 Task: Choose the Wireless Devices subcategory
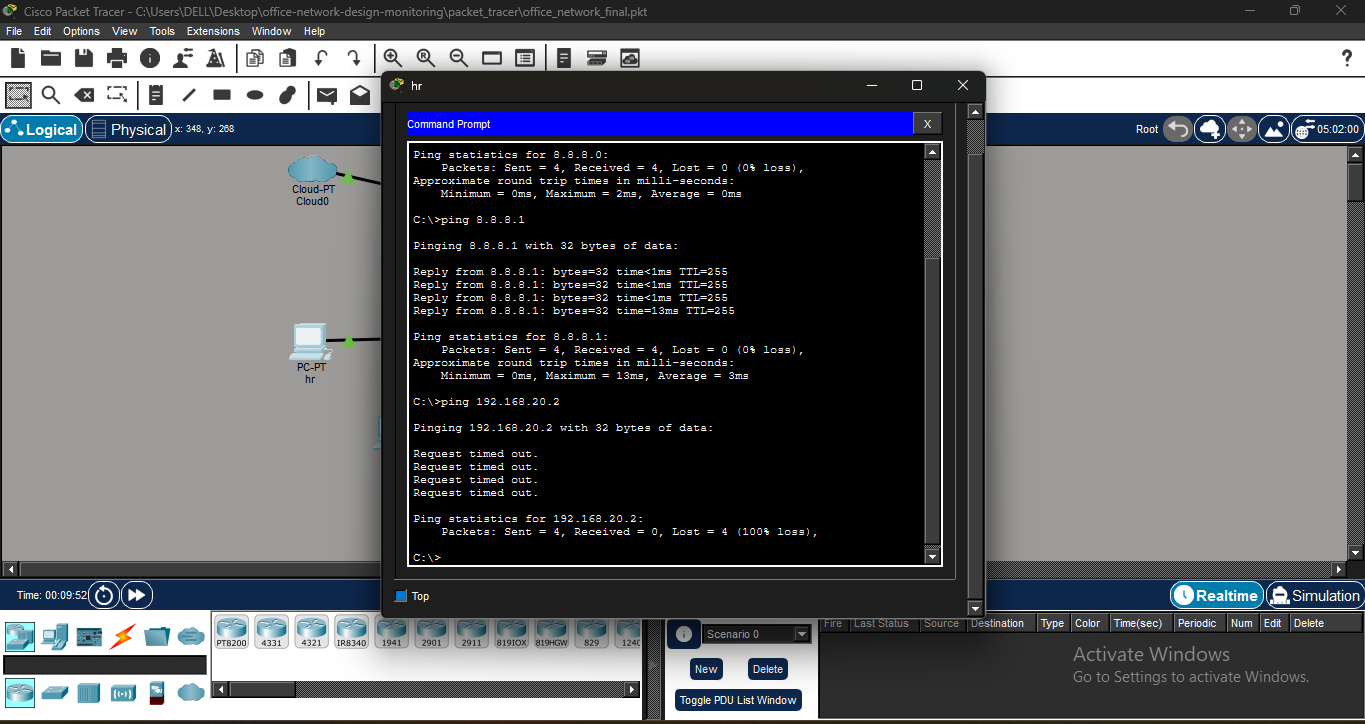coord(123,692)
